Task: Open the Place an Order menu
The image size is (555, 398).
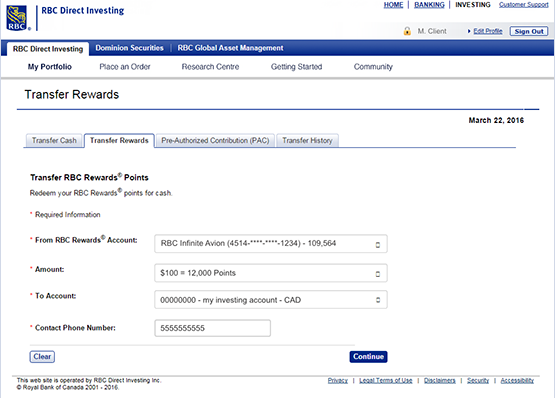Action: (x=125, y=67)
